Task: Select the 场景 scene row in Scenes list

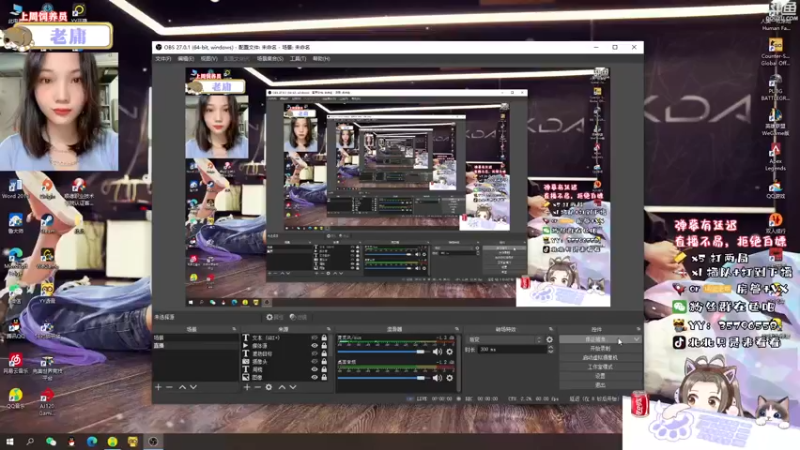Action: 196,338
